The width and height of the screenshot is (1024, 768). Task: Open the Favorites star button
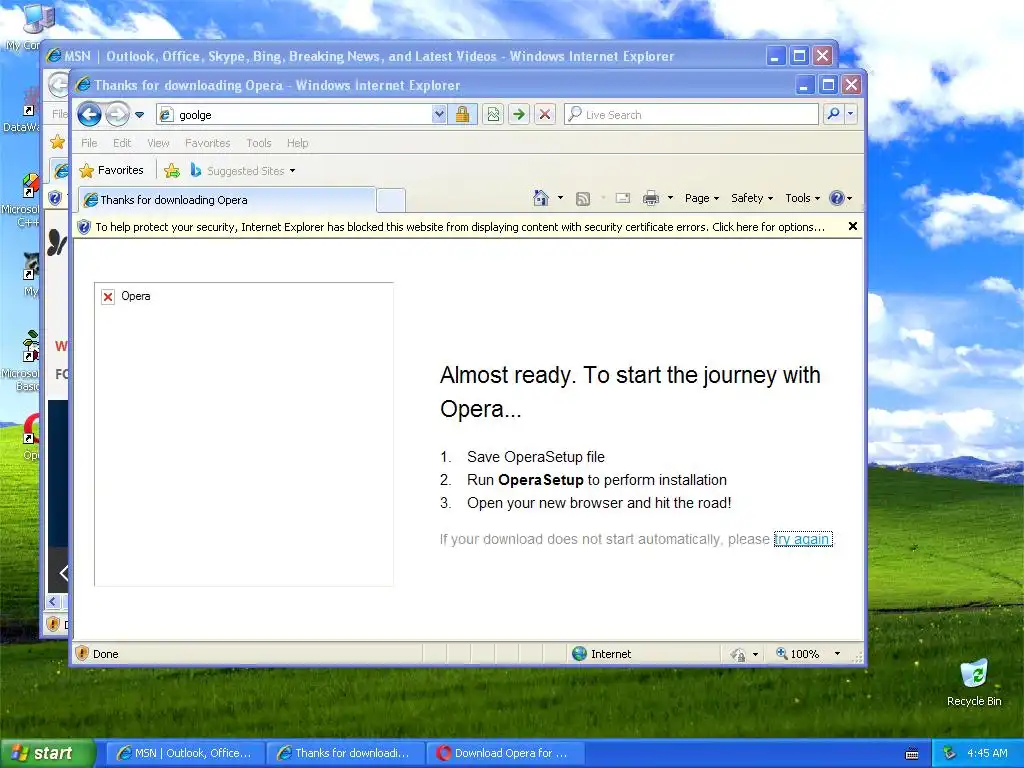click(x=111, y=170)
